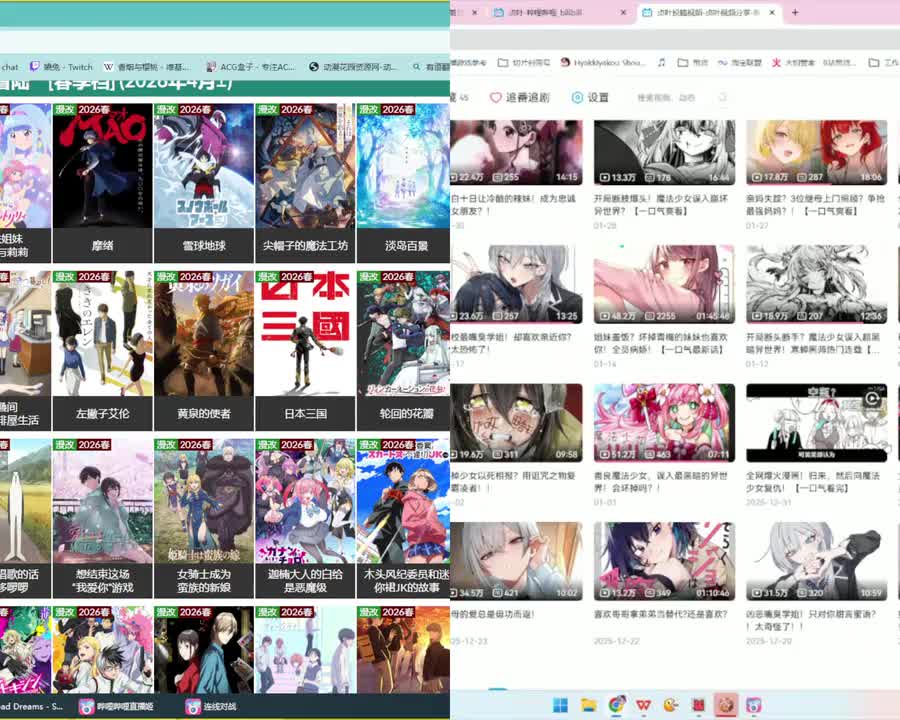Open the 雪球地球 anime card
This screenshot has height=720, width=900.
pos(204,183)
